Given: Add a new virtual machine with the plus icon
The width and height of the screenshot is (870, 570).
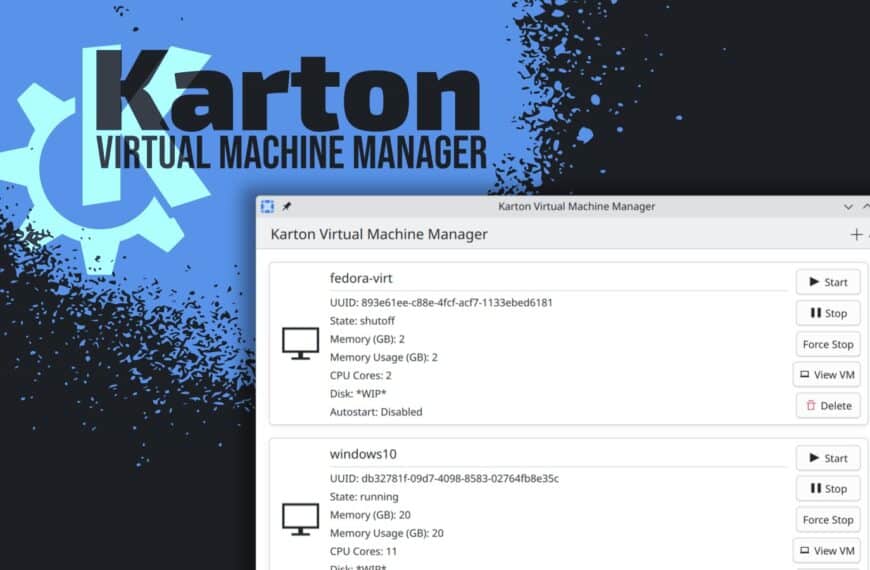Looking at the screenshot, I should tap(856, 234).
